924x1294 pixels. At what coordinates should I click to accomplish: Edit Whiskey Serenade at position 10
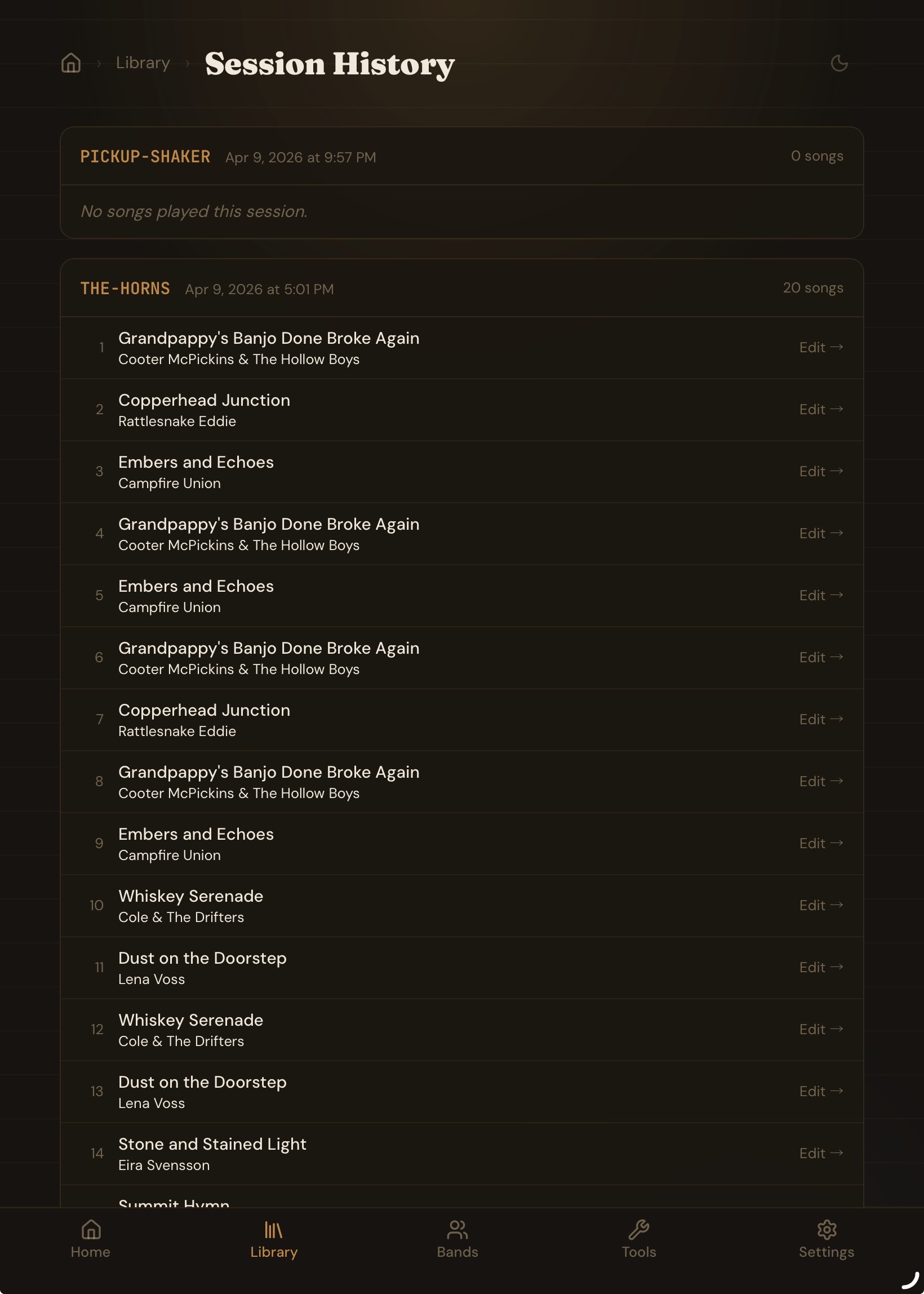pos(821,905)
